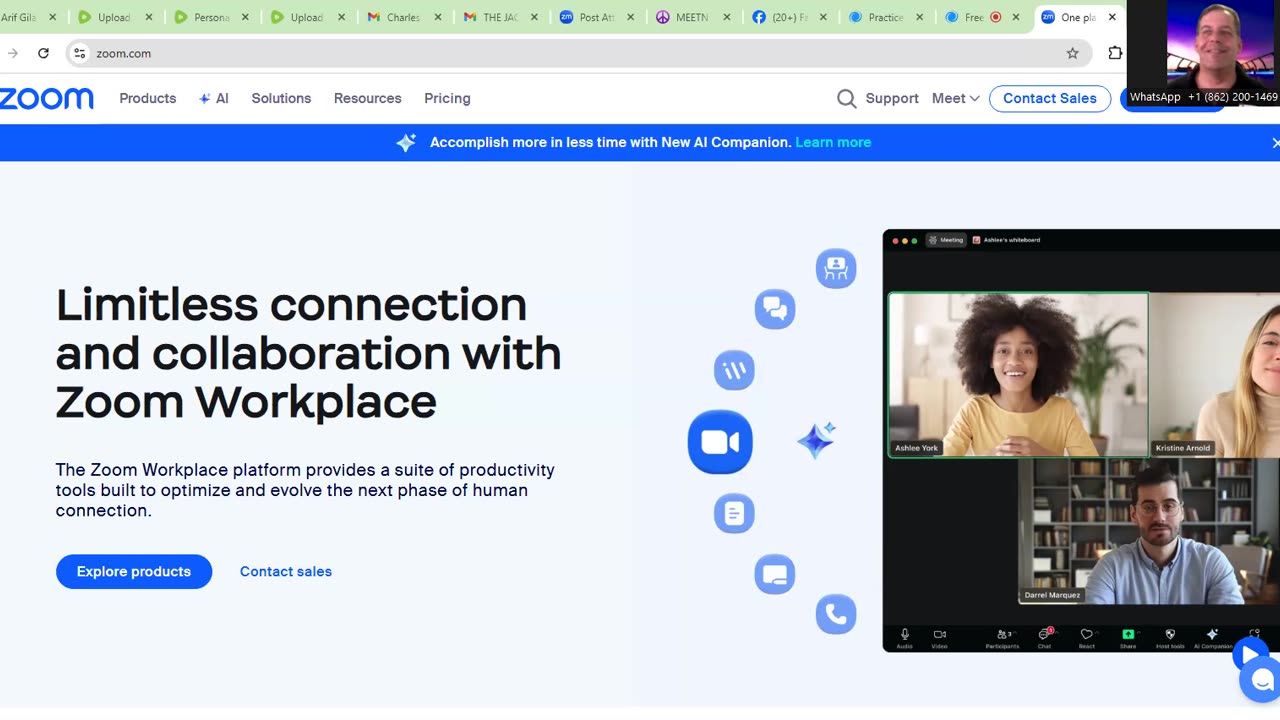This screenshot has height=720, width=1280.
Task: Click the messaging screen icon above phone
Action: tap(775, 574)
